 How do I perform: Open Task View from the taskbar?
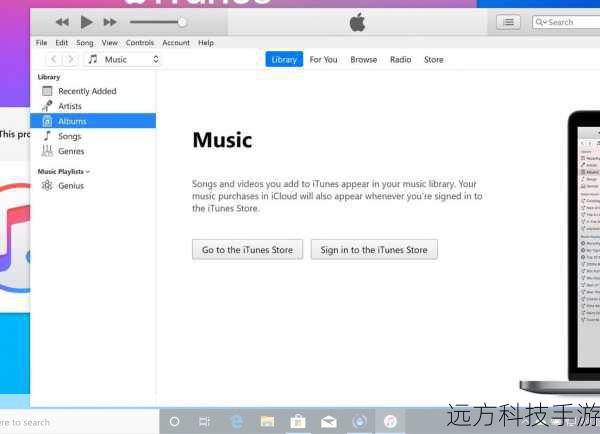204,422
